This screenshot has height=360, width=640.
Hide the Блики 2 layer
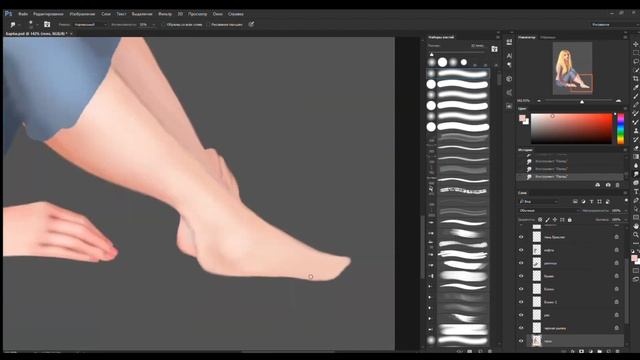coord(521,302)
